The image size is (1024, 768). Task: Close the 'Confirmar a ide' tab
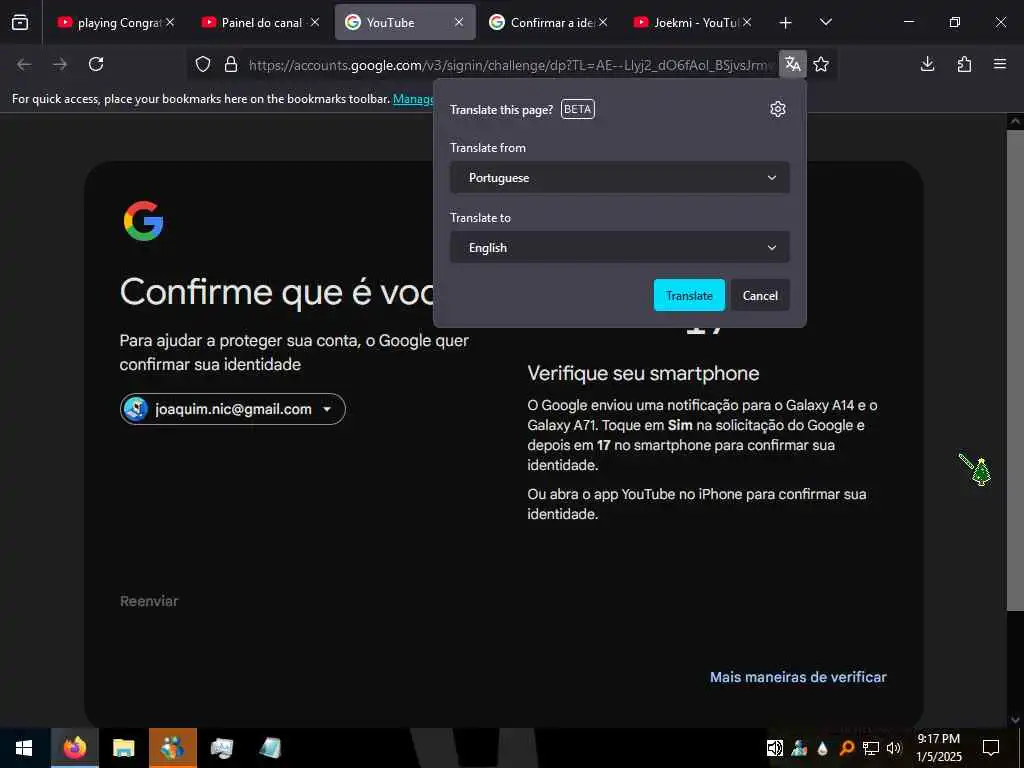[x=603, y=22]
